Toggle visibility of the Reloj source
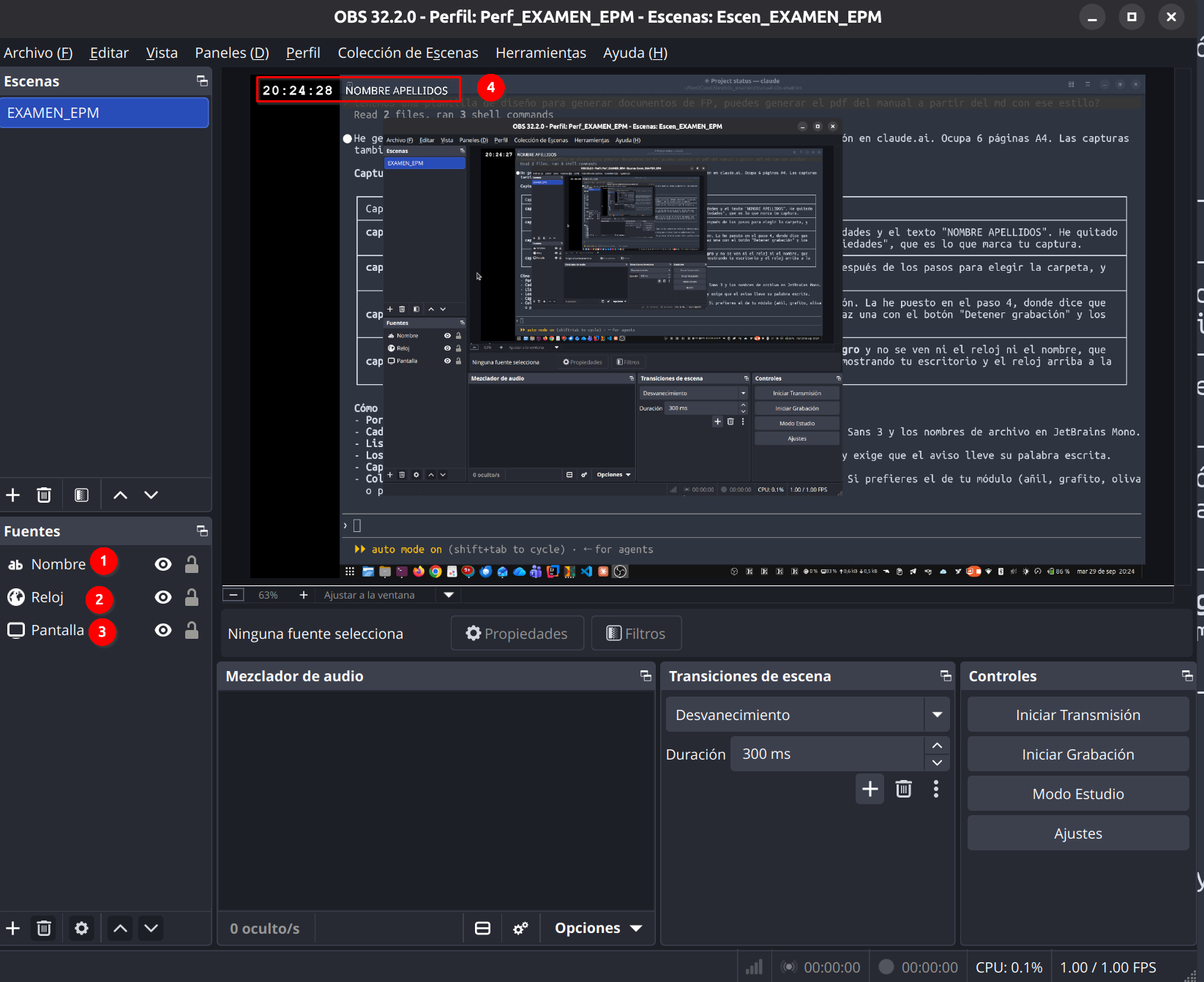The image size is (1204, 982). pyautogui.click(x=163, y=598)
